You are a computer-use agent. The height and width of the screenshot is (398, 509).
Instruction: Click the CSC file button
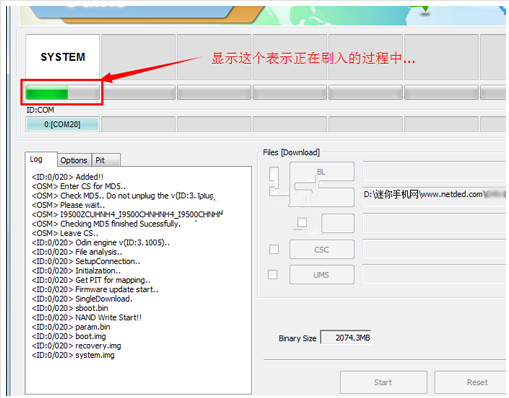click(x=322, y=249)
